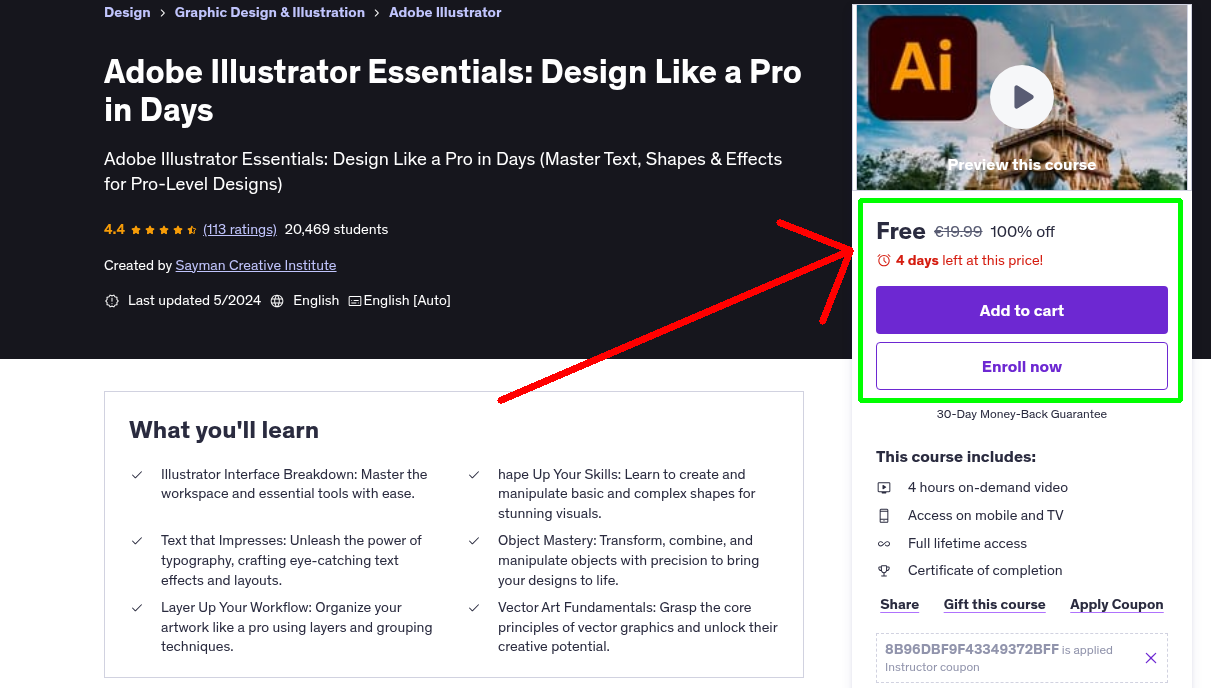Viewport: 1211px width, 688px height.
Task: Open Sayman Creative Institute instructor page
Action: 256,265
